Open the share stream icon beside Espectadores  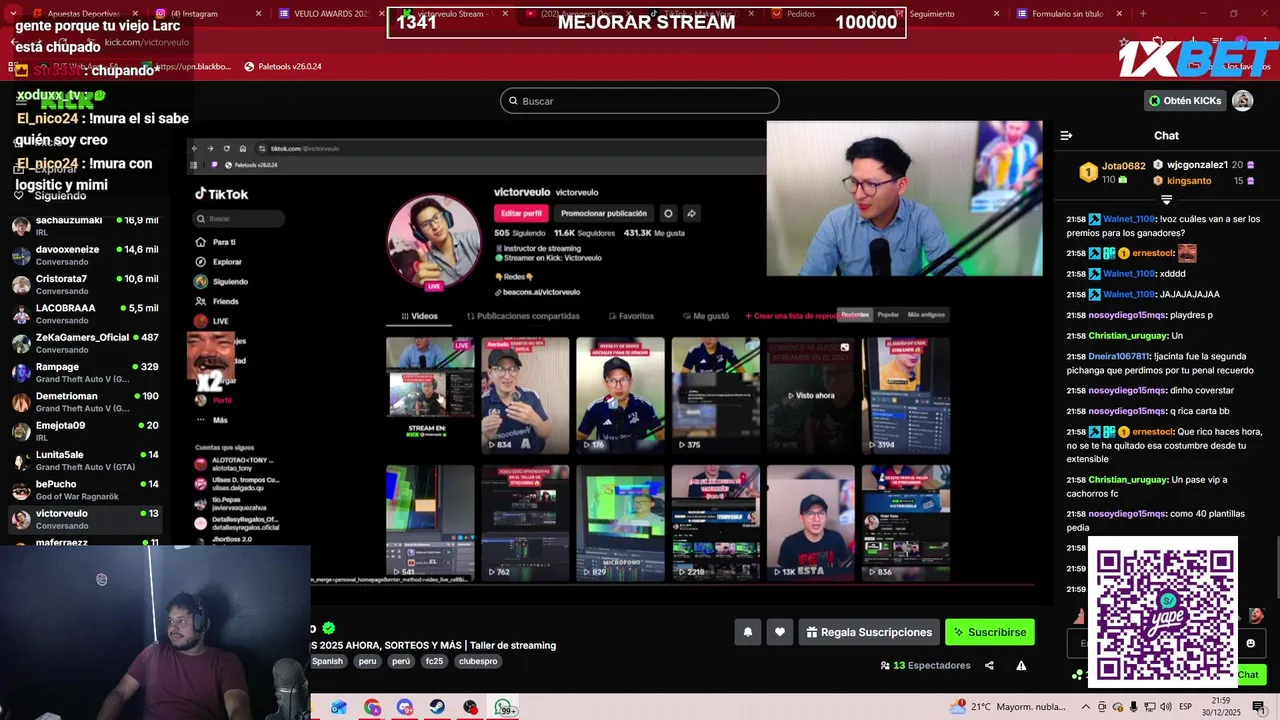point(989,665)
